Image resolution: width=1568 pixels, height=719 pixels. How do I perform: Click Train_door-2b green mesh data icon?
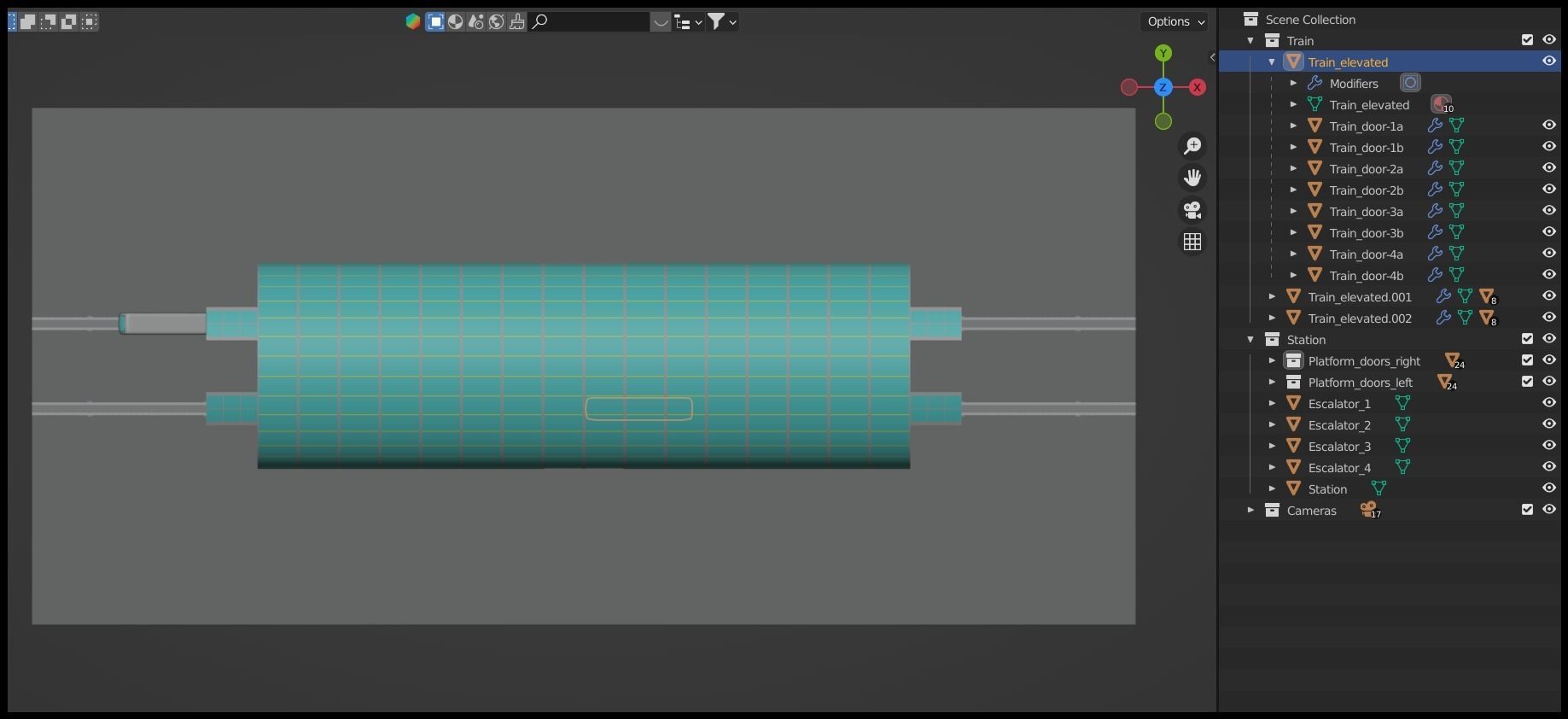click(x=1456, y=190)
